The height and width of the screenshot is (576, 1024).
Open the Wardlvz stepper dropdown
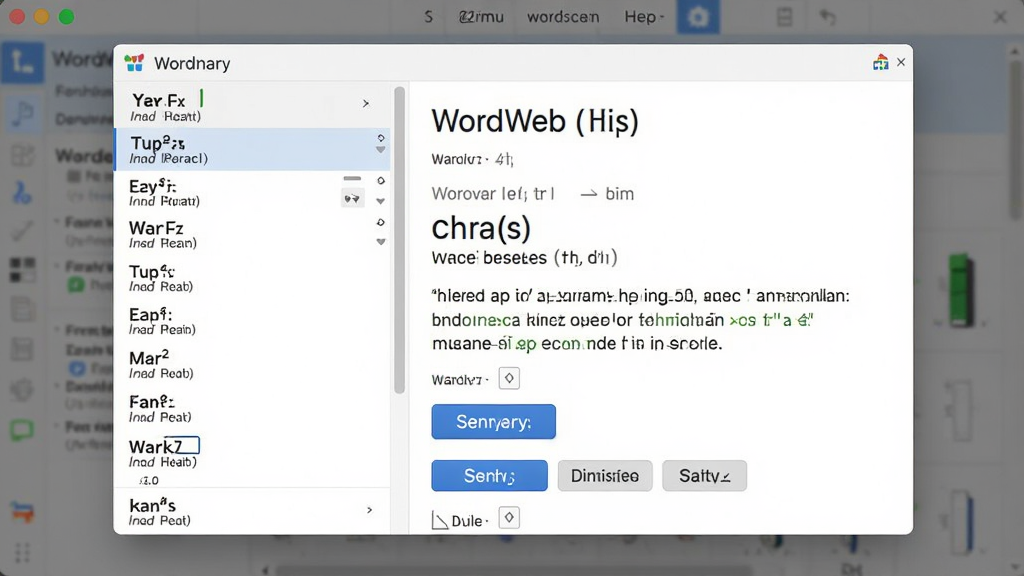[509, 378]
